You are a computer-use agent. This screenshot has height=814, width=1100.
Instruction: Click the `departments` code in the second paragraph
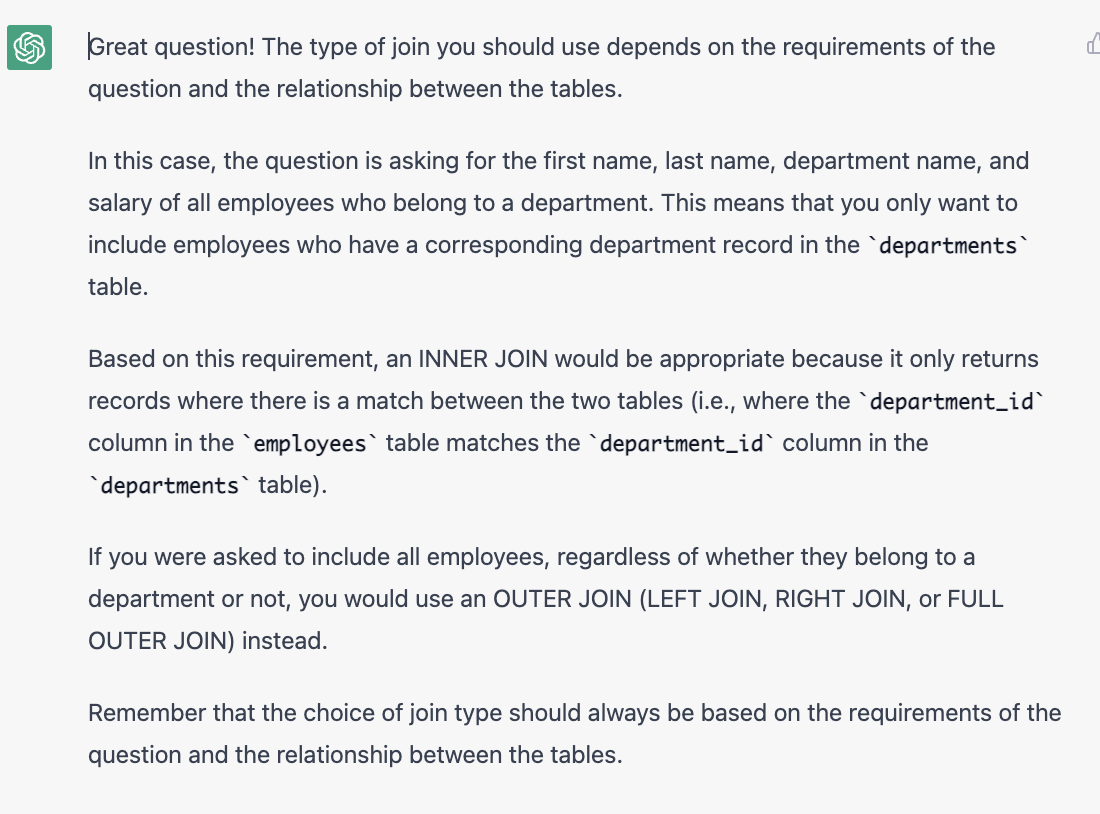click(945, 246)
